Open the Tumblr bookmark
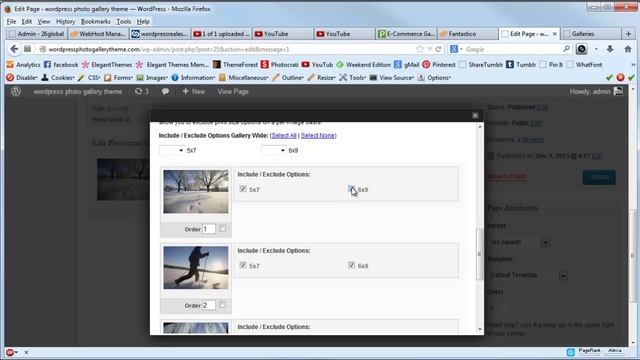 click(521, 64)
